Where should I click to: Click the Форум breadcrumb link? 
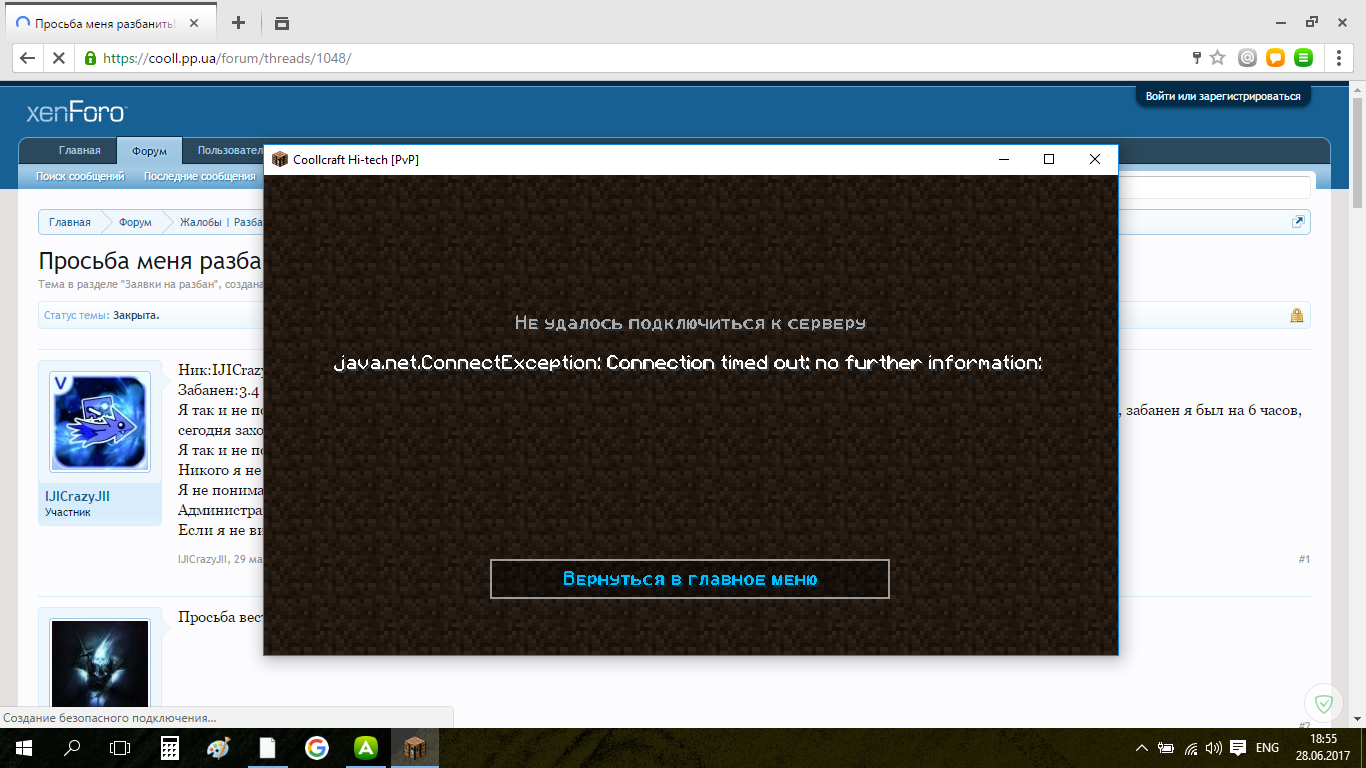click(x=135, y=222)
